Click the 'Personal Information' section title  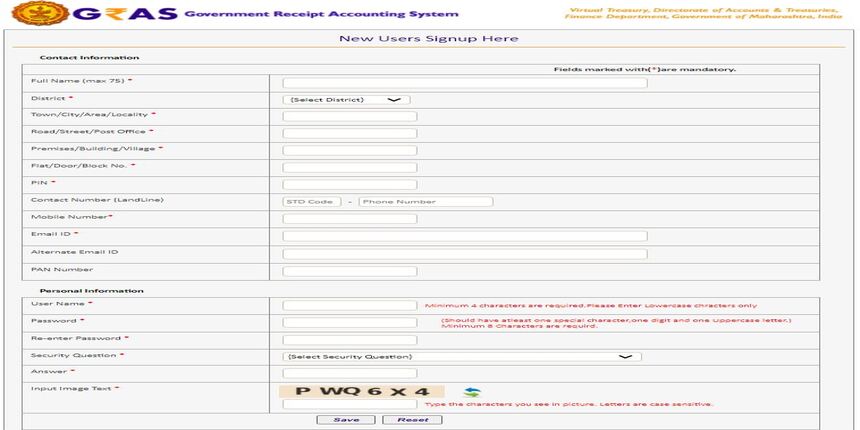[92, 291]
